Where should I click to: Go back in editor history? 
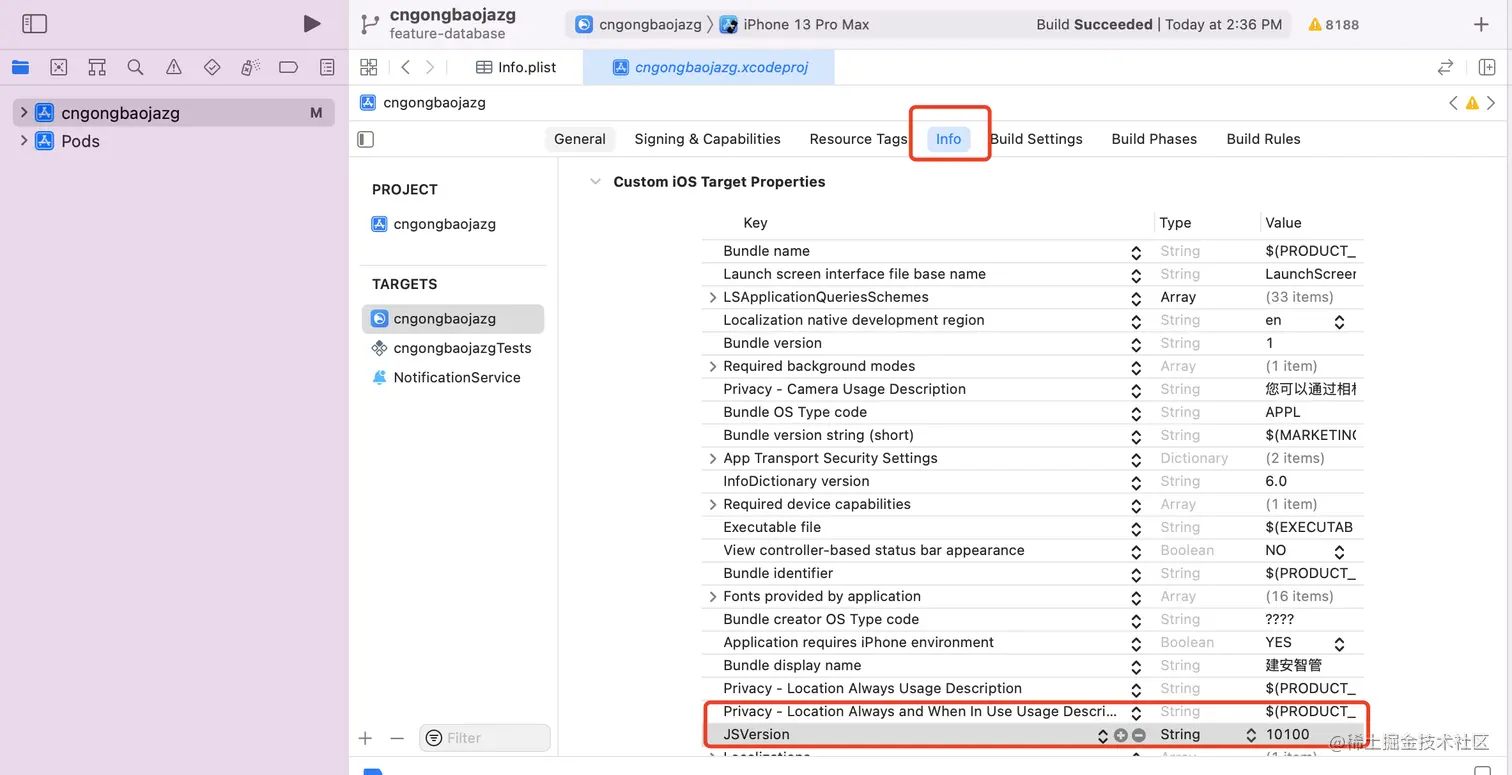pos(405,67)
